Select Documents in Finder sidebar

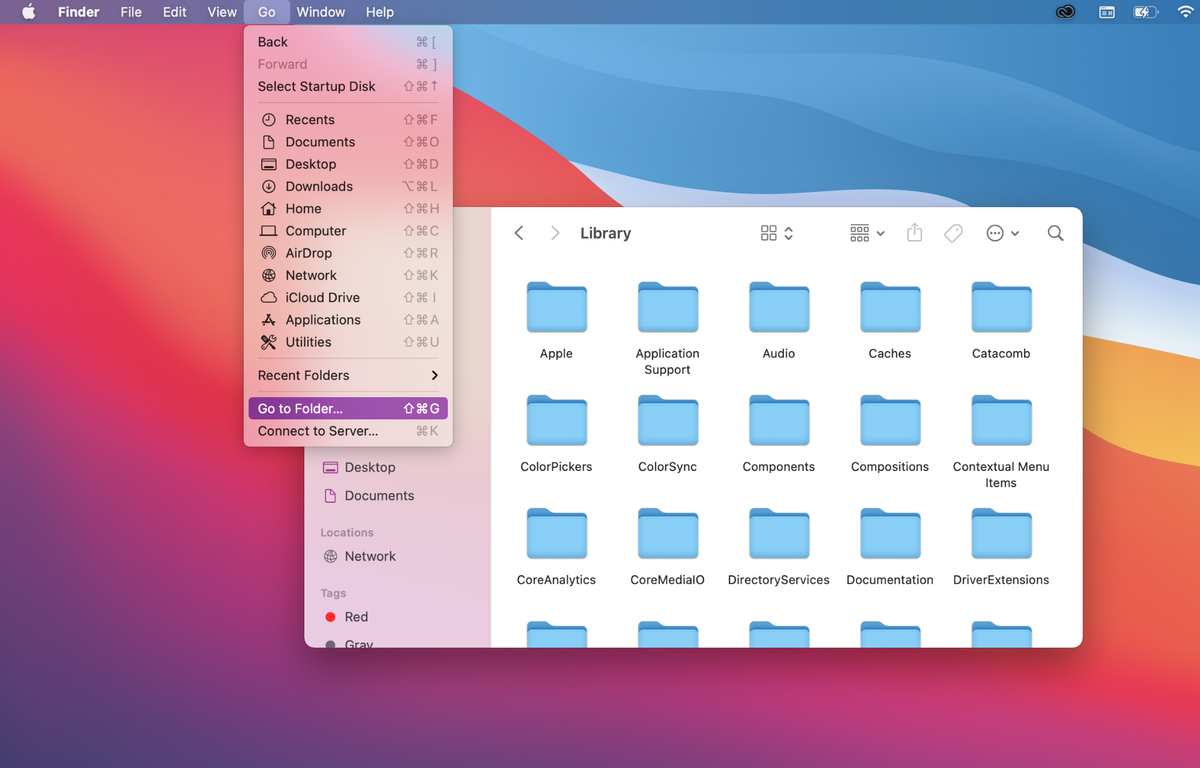tap(378, 496)
